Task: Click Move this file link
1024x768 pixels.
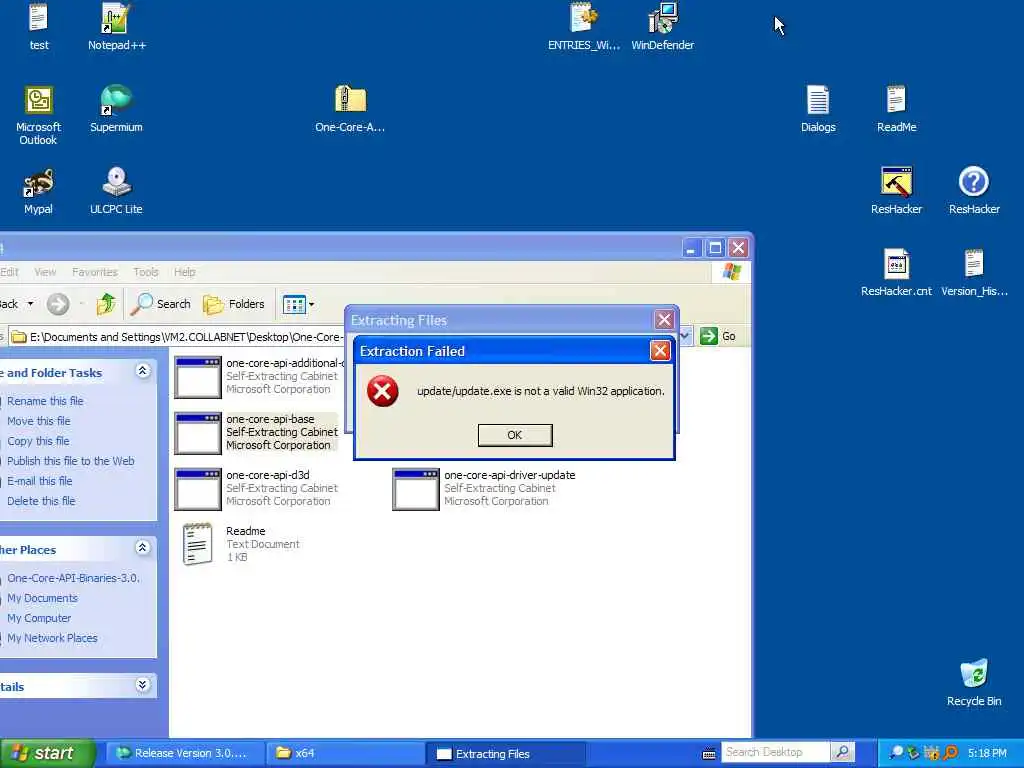Action: coord(39,421)
